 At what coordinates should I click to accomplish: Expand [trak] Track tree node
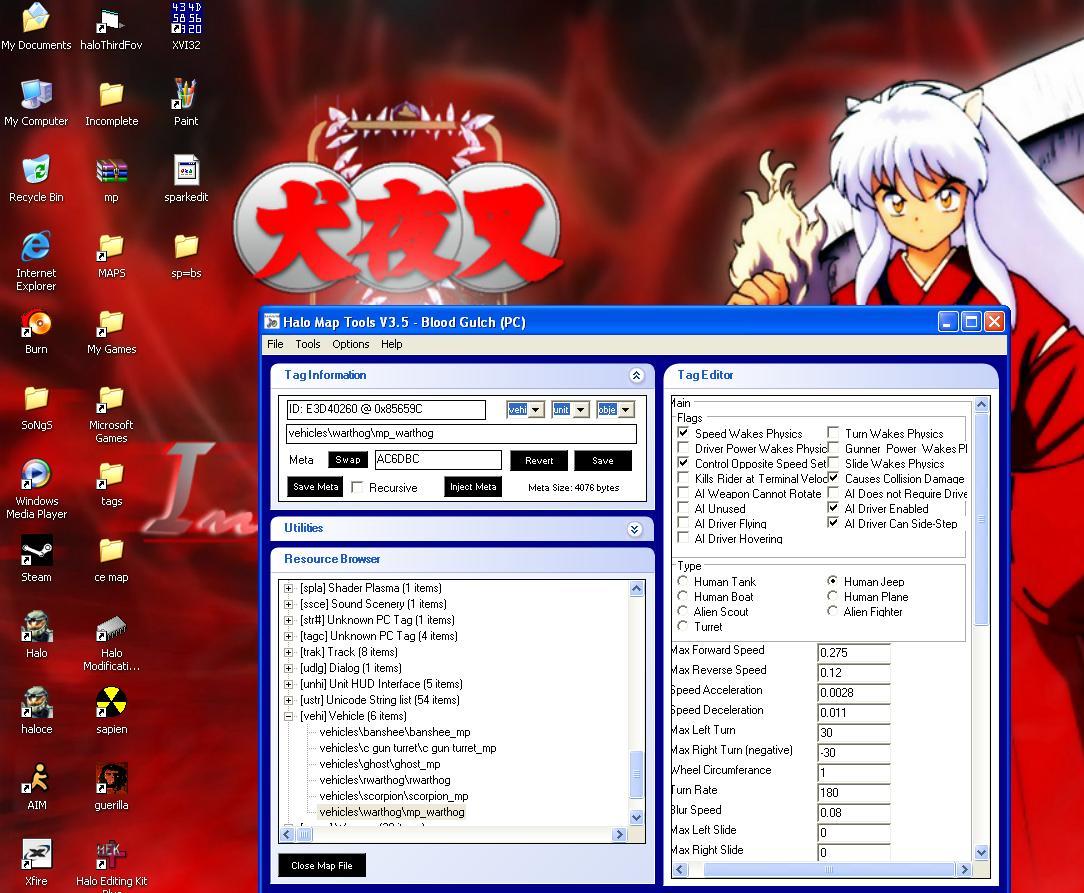pyautogui.click(x=288, y=652)
